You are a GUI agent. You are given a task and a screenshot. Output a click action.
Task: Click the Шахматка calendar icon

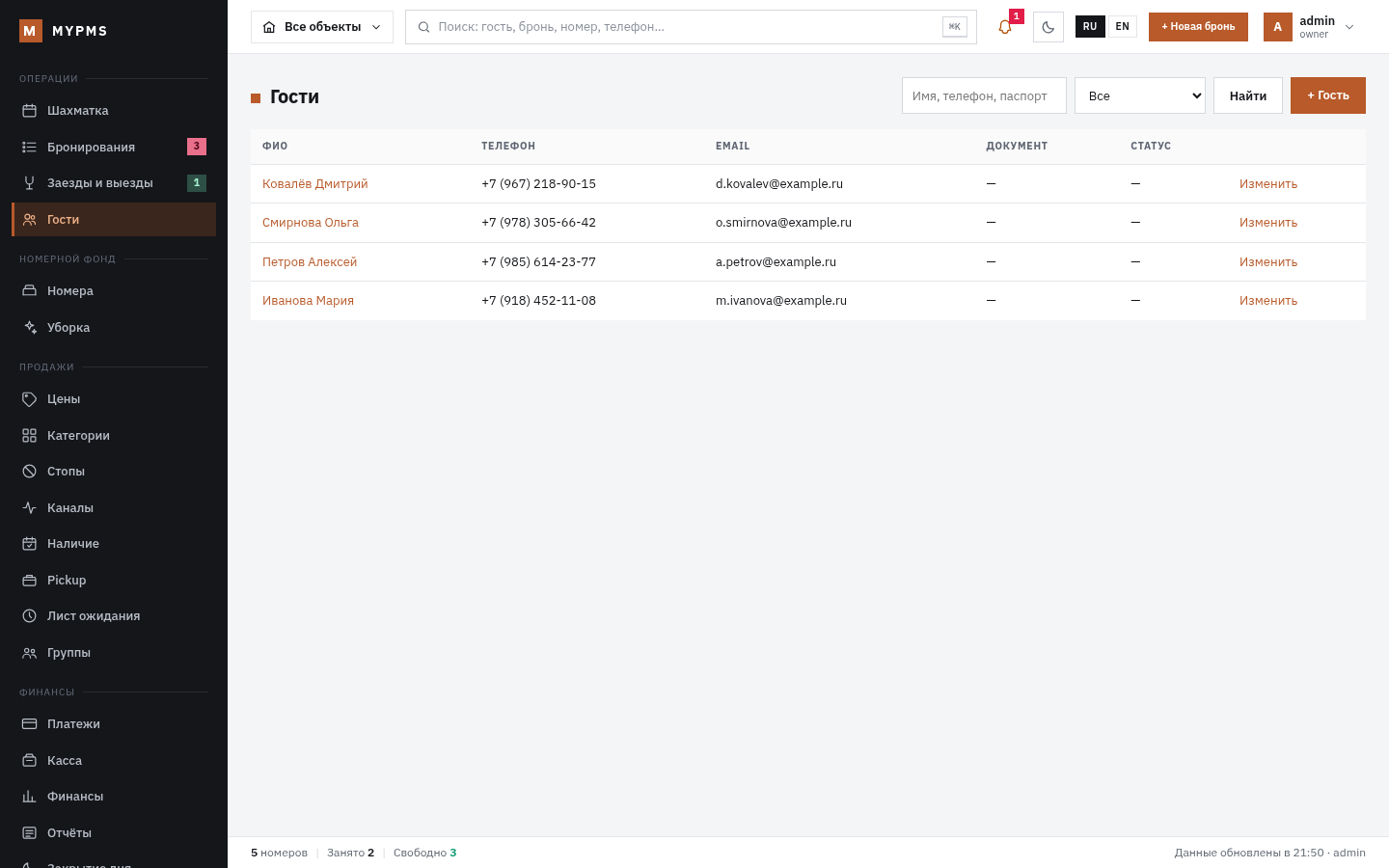coord(30,111)
